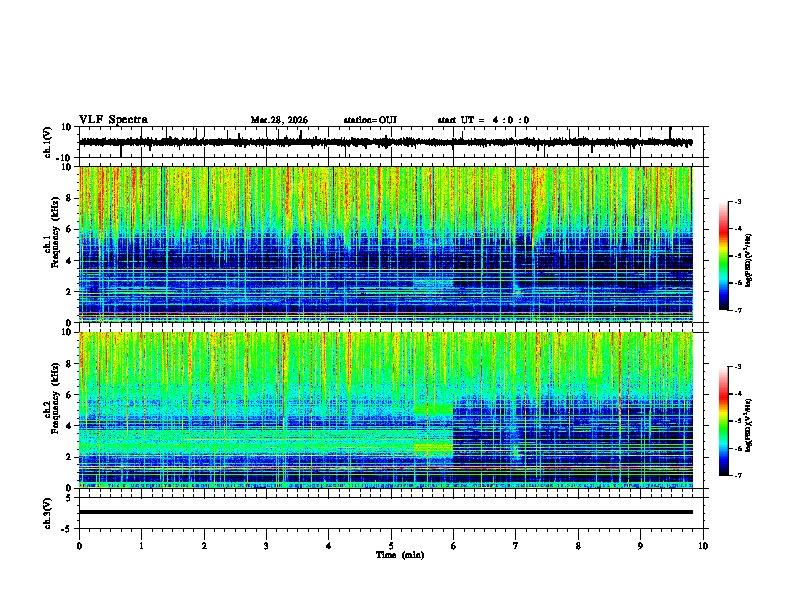This screenshot has width=792, height=612.
Task: Click the '-3' tick on ch.1 color bar
Action: coord(737,202)
